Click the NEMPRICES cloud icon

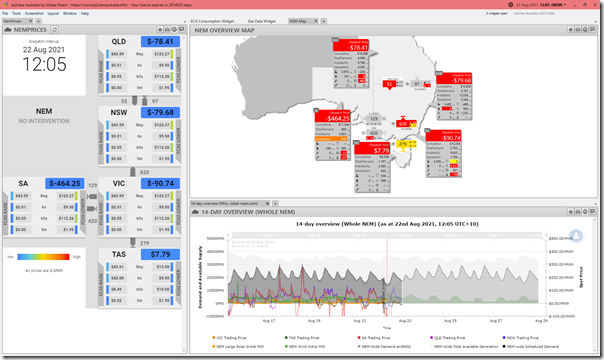click(8, 30)
